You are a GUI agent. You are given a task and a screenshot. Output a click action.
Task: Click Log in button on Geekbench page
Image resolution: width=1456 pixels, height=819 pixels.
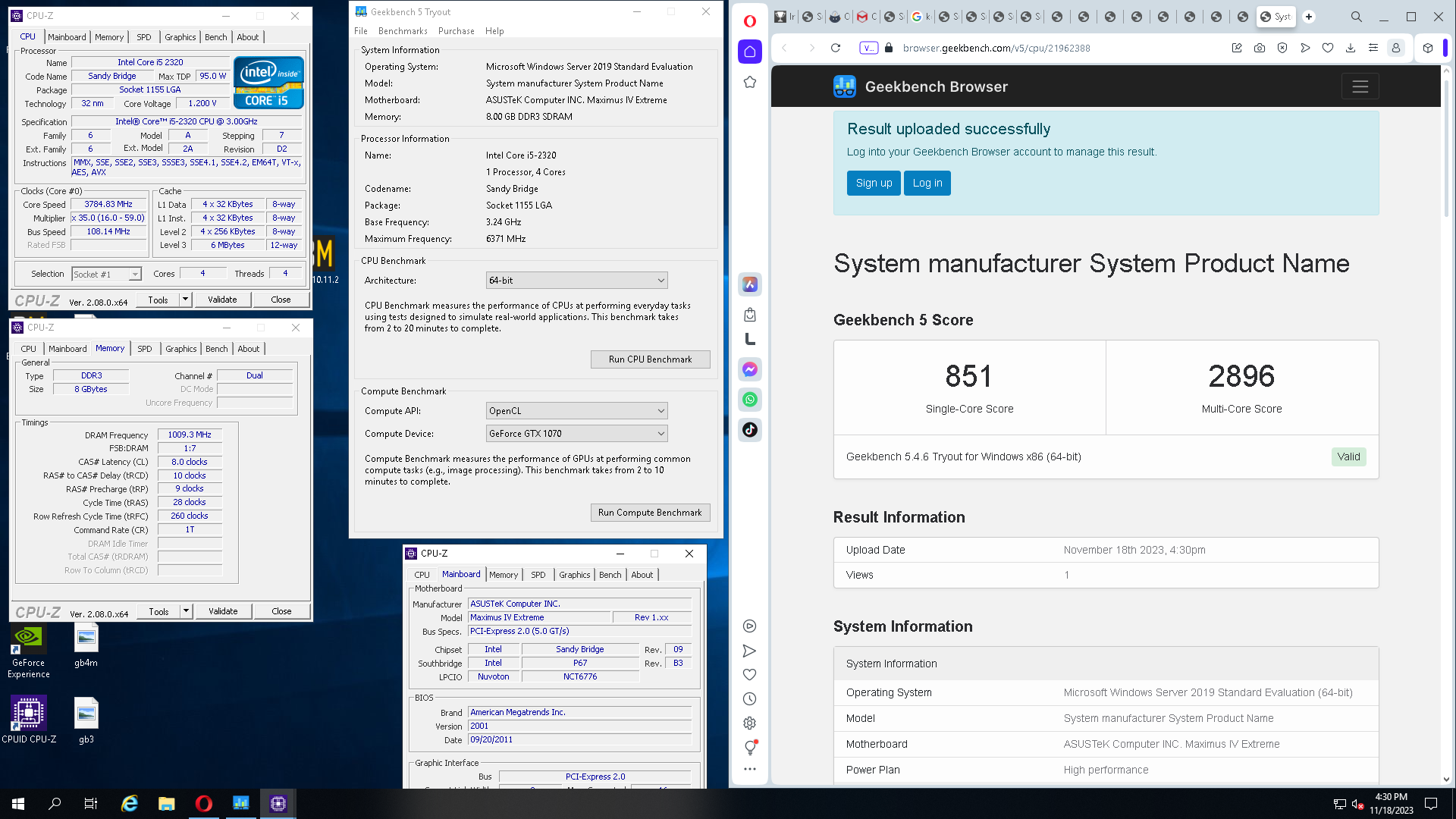click(927, 183)
